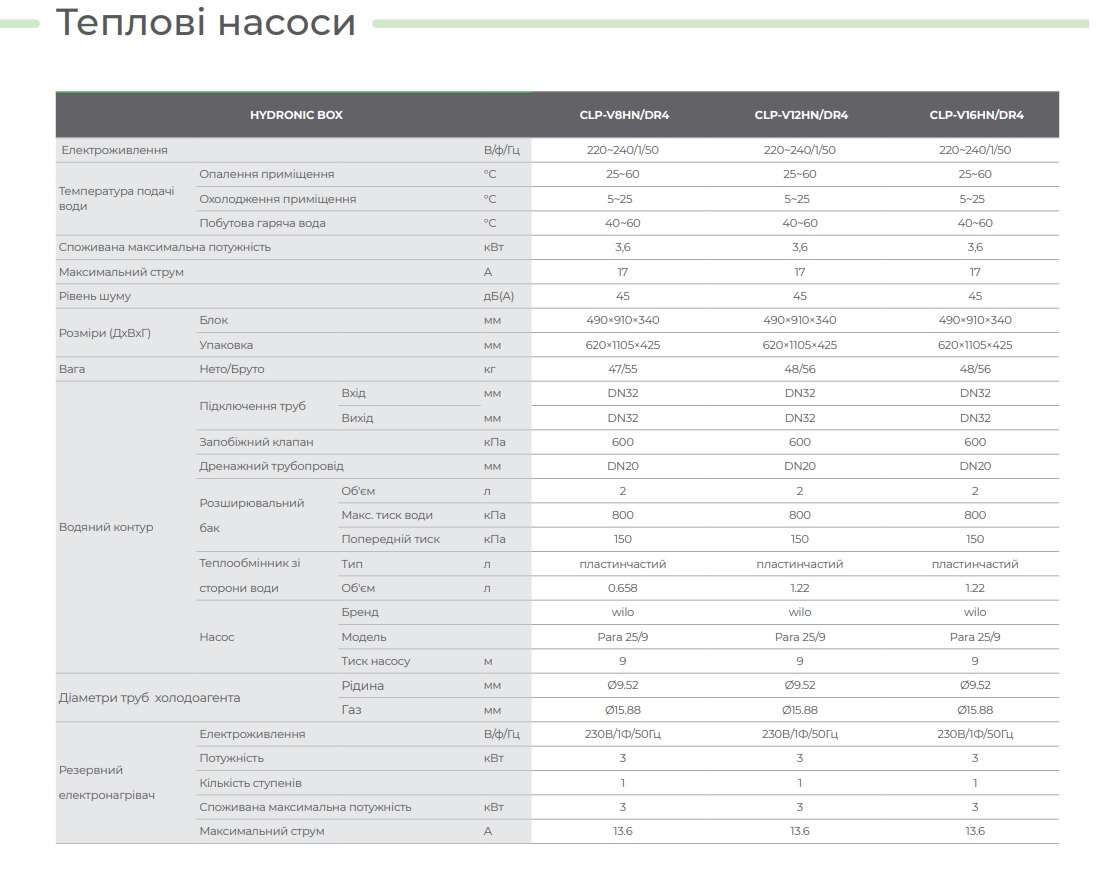Image resolution: width=1104 pixels, height=876 pixels.
Task: Select the "Споживана максимальна потужність" row in the upper section
Action: (165, 247)
